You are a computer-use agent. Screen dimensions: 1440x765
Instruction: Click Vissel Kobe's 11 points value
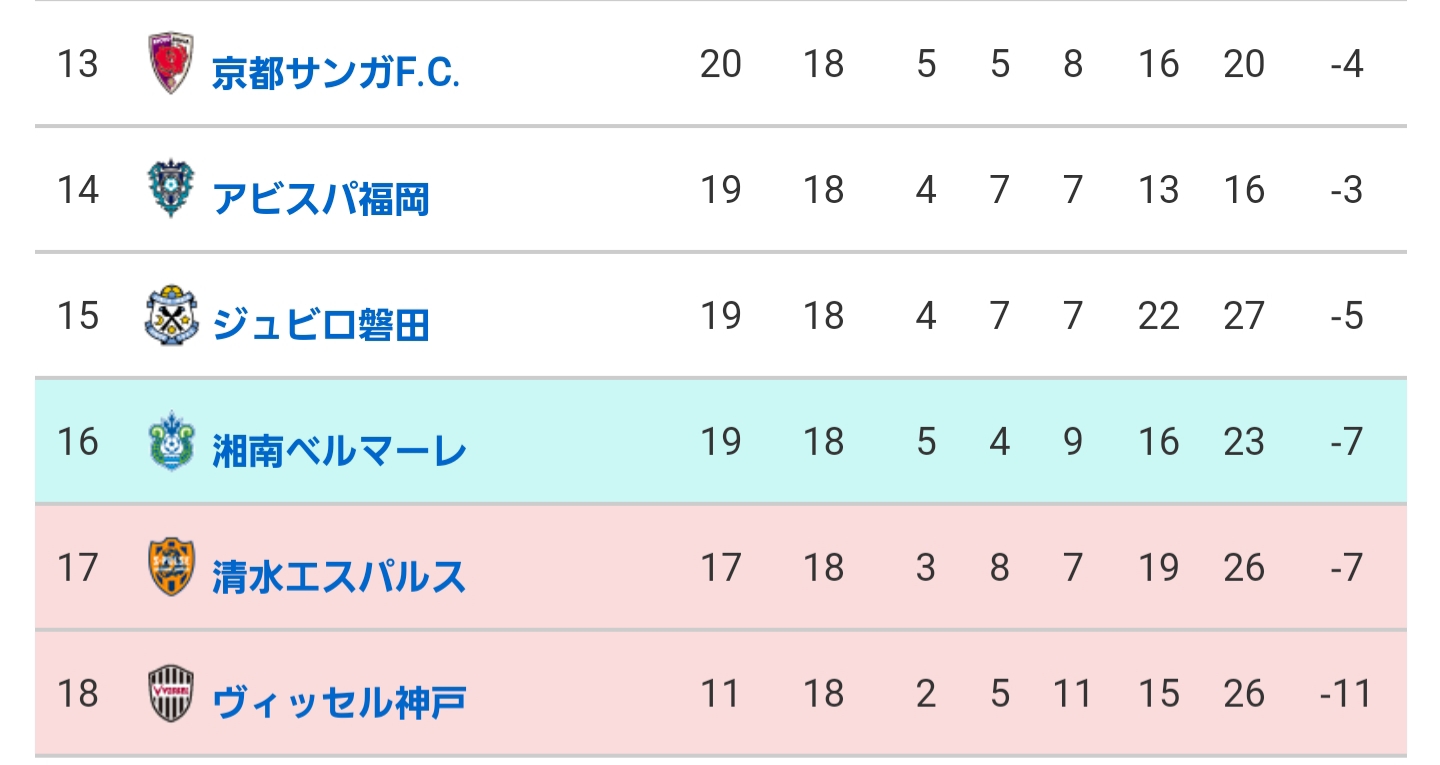coord(720,694)
